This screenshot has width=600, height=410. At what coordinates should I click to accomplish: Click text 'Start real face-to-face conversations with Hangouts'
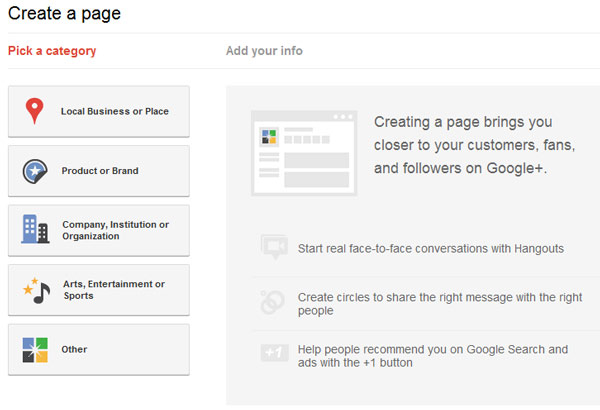tap(431, 248)
